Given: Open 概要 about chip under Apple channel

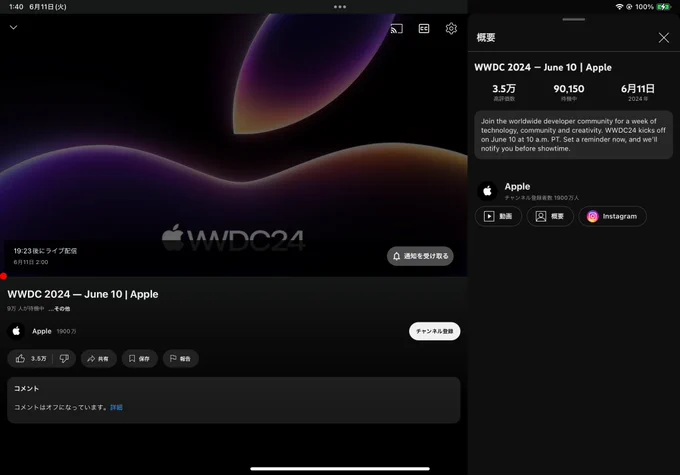Looking at the screenshot, I should [x=550, y=216].
